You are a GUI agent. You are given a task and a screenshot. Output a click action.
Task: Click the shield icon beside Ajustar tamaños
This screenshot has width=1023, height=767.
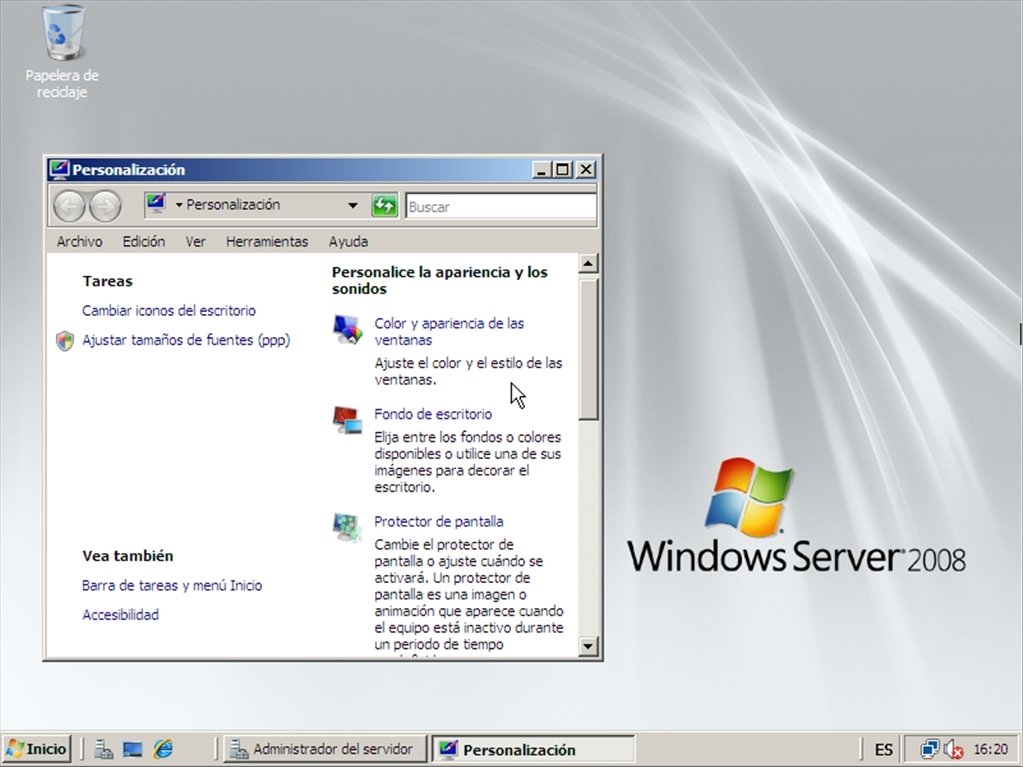tap(65, 340)
